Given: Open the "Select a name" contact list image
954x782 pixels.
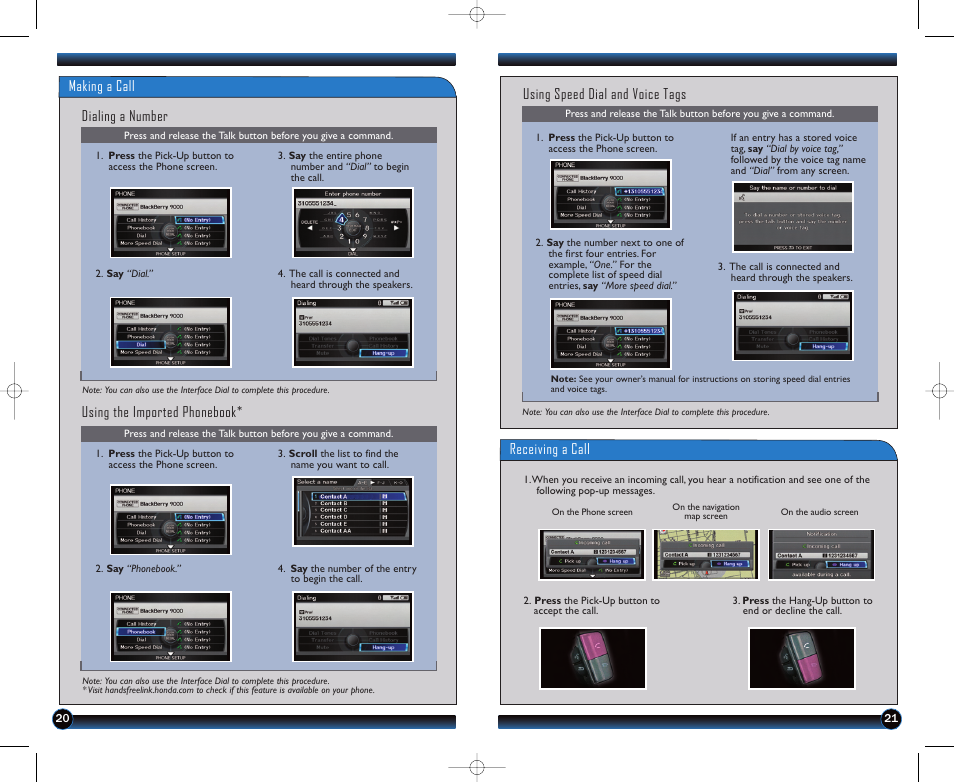Looking at the screenshot, I should (353, 511).
